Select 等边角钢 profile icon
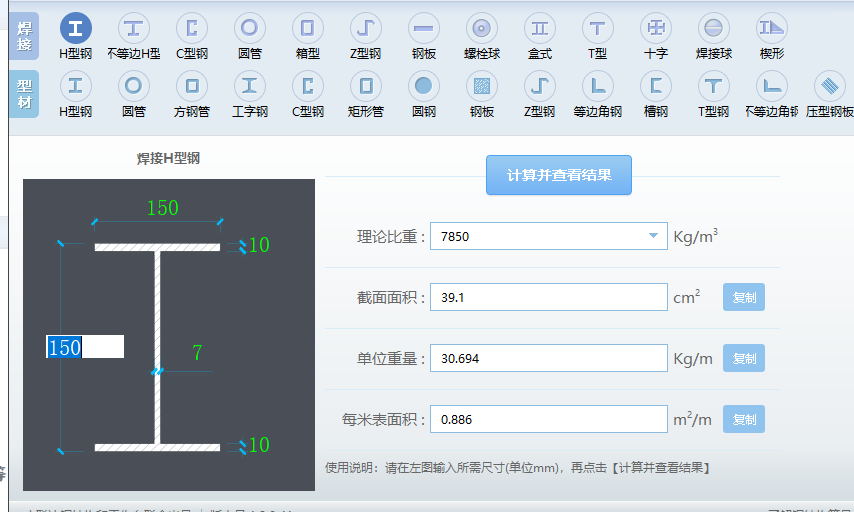 [x=597, y=86]
